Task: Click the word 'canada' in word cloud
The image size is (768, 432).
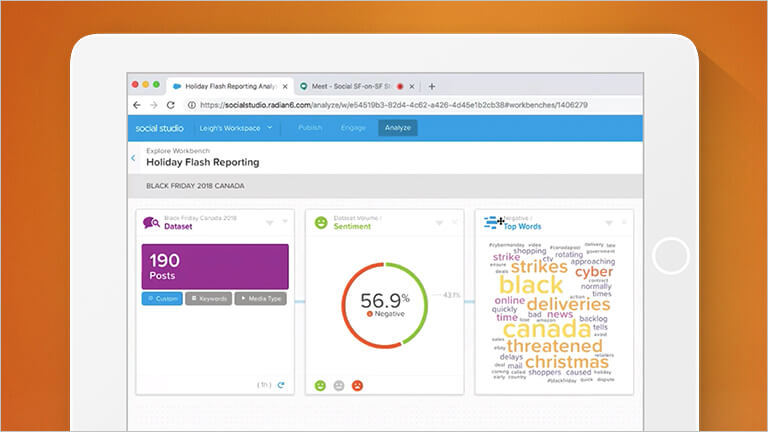Action: coord(547,329)
